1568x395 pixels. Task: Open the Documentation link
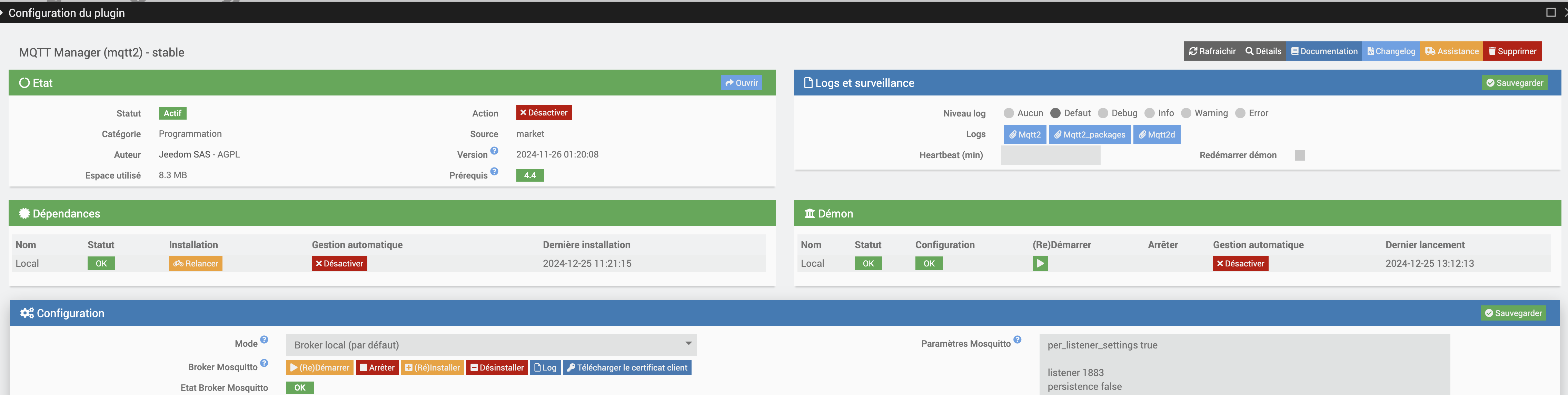point(1324,51)
